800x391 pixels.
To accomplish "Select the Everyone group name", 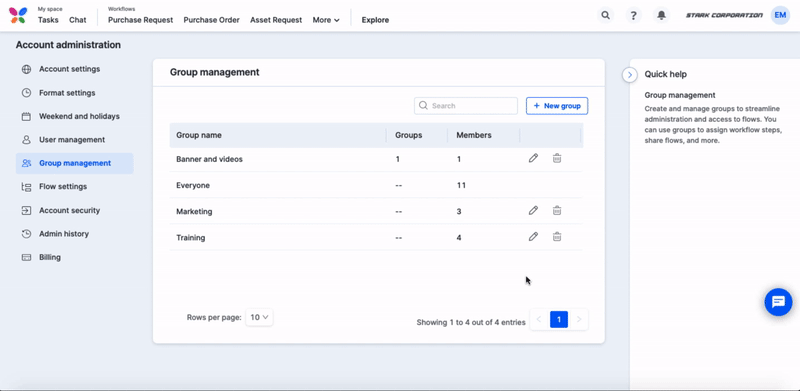I will 193,185.
